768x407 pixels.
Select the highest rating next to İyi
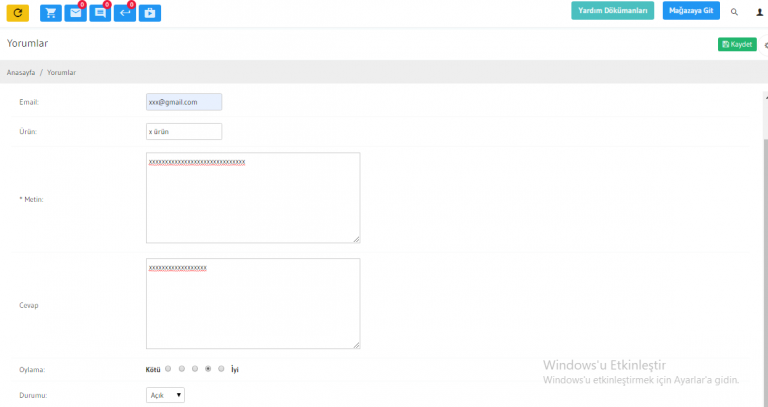tap(221, 369)
